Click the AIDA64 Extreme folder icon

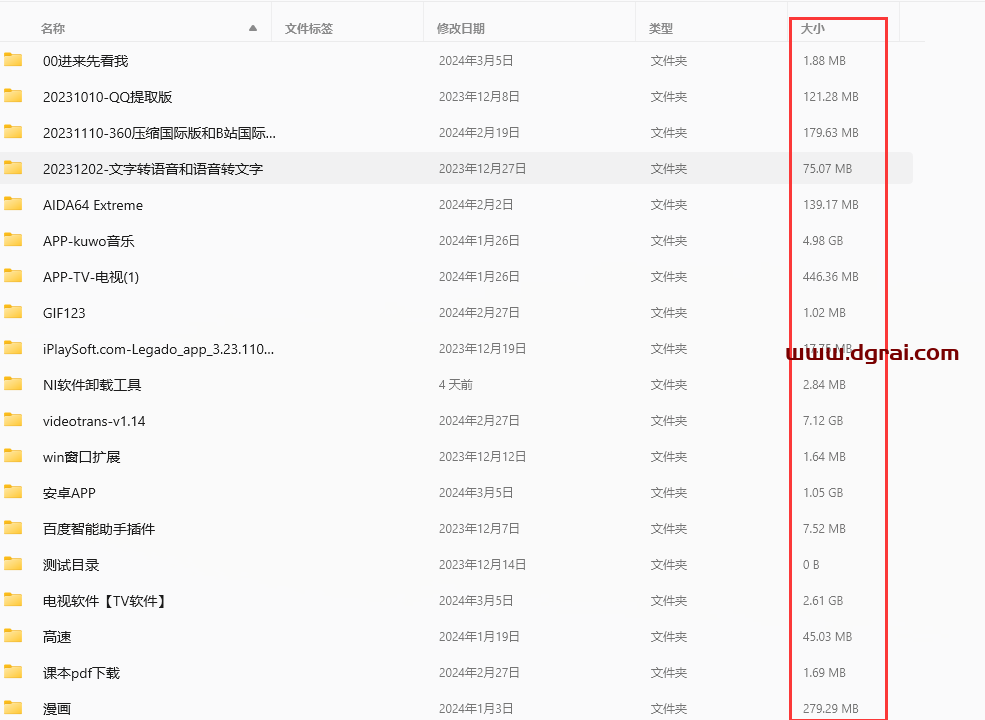tap(13, 204)
